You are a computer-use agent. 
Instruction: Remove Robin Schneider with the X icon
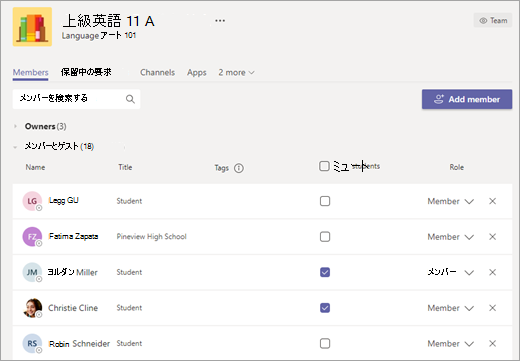click(x=493, y=344)
